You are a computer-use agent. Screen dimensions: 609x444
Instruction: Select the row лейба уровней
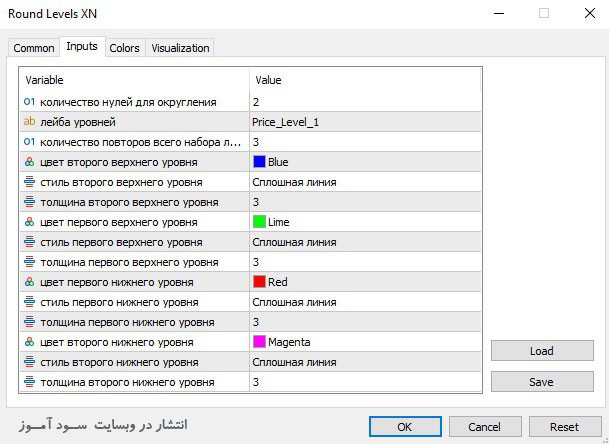pyautogui.click(x=250, y=122)
